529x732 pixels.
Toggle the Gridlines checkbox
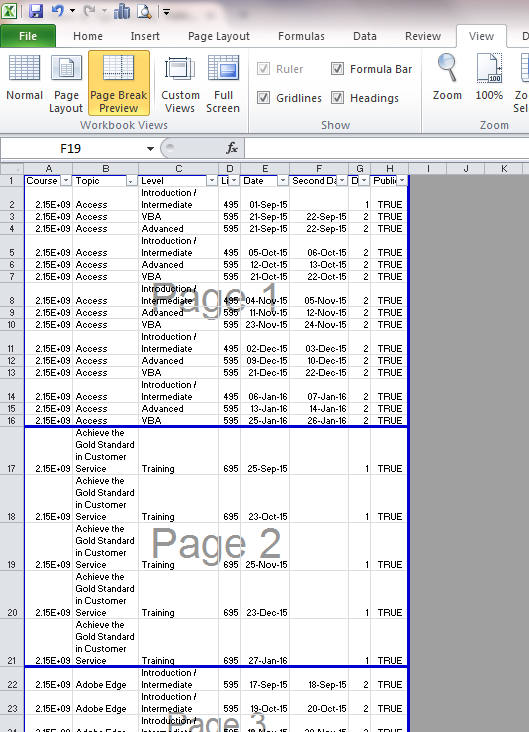pyautogui.click(x=263, y=98)
